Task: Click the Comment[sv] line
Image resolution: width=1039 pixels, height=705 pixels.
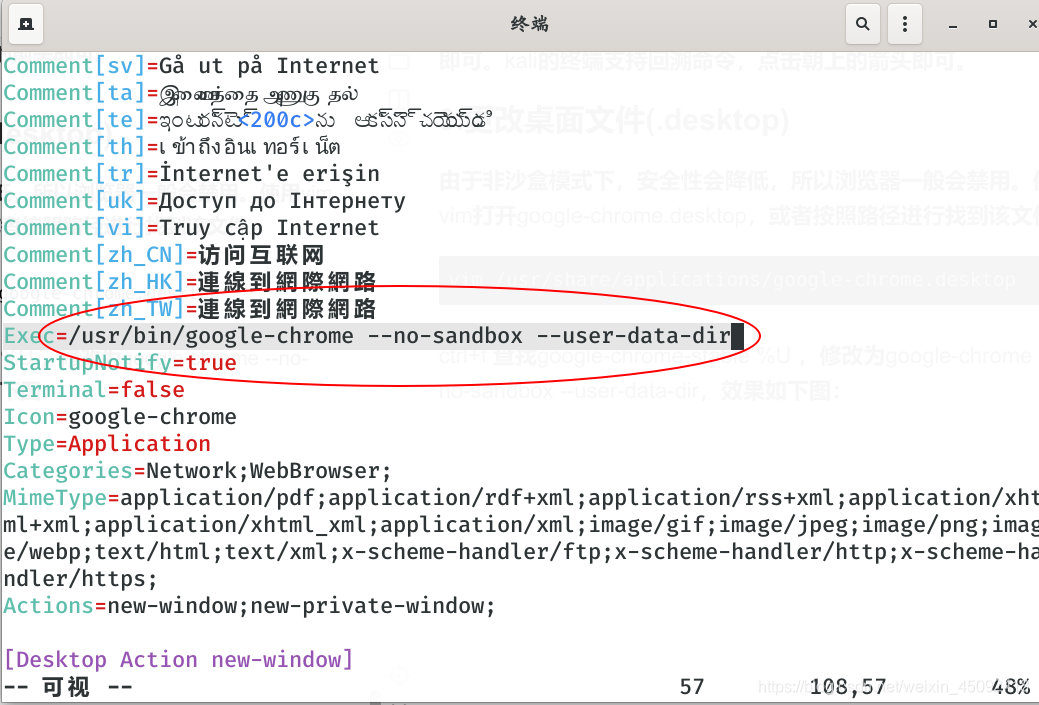Action: [191, 66]
